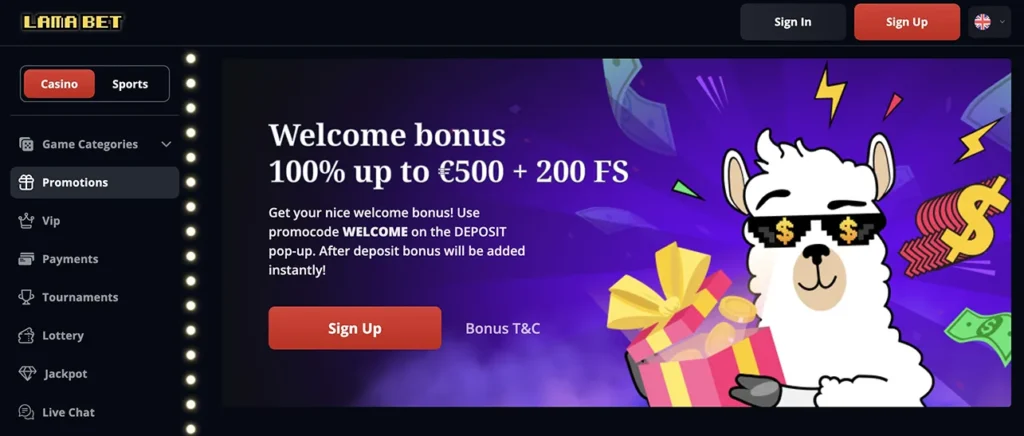Expand the Game Categories chevron
Viewport: 1024px width, 436px height.
pos(166,144)
